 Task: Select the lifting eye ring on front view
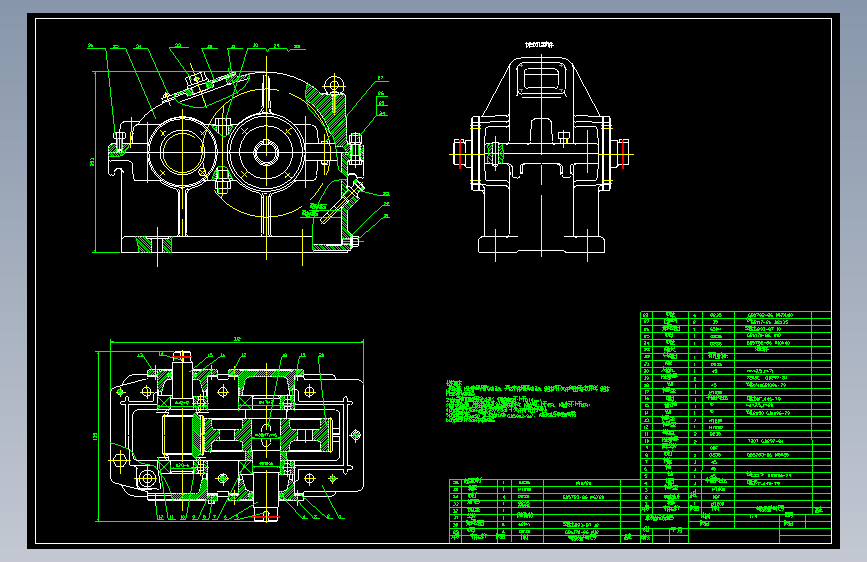334,86
